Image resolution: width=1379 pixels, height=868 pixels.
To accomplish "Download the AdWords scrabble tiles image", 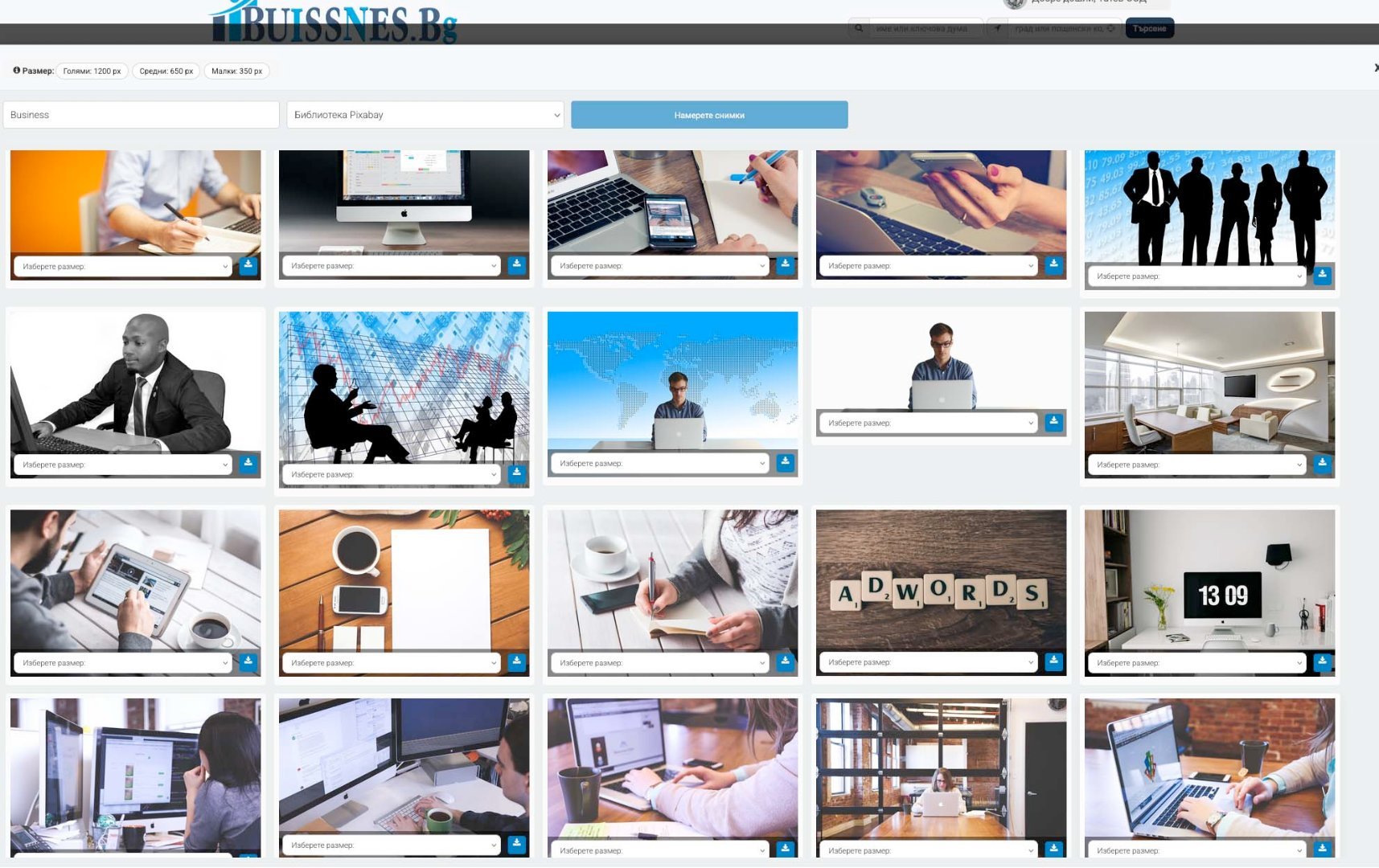I will [x=1053, y=661].
